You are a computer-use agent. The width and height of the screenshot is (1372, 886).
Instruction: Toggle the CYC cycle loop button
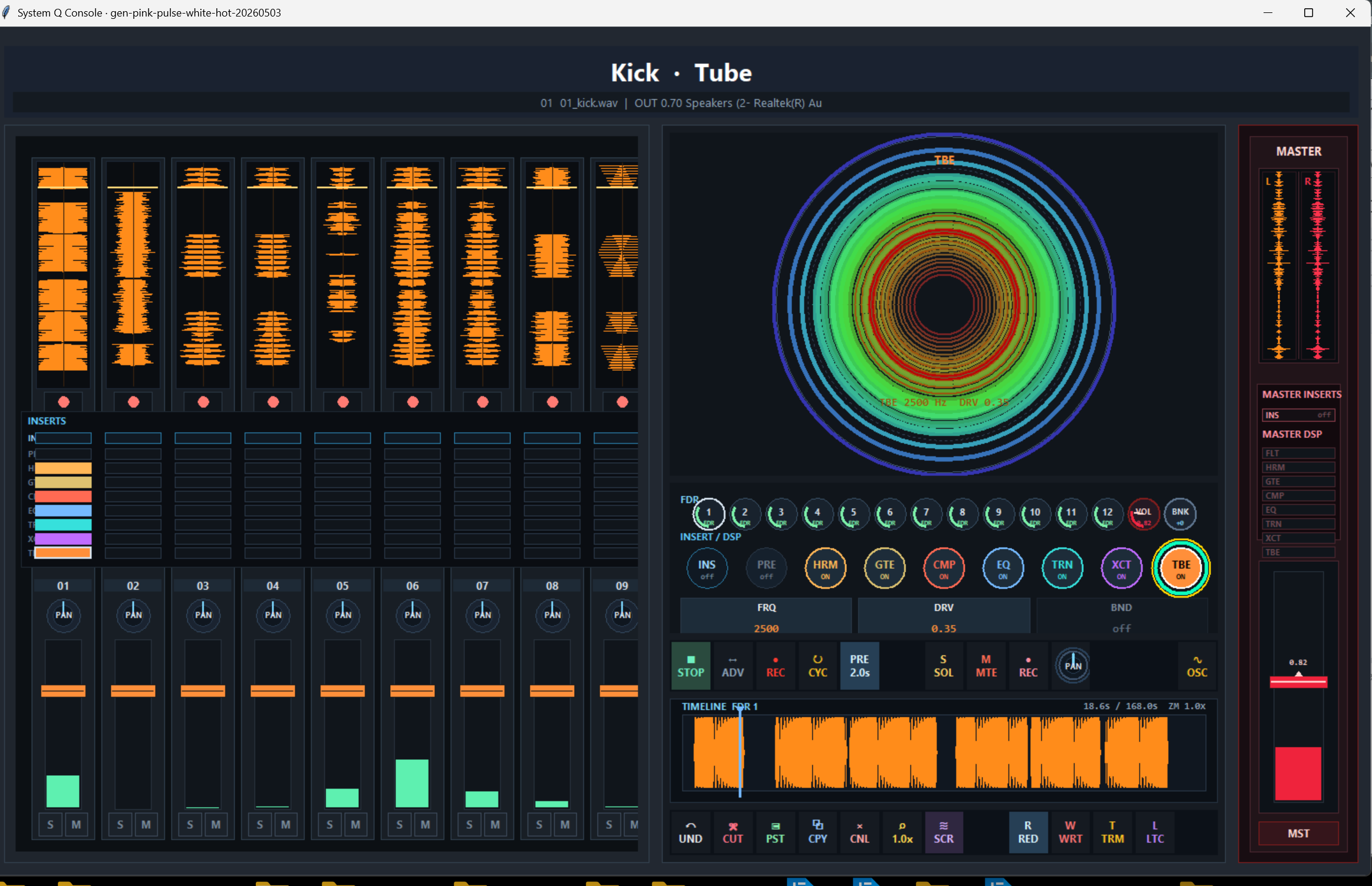pos(817,666)
